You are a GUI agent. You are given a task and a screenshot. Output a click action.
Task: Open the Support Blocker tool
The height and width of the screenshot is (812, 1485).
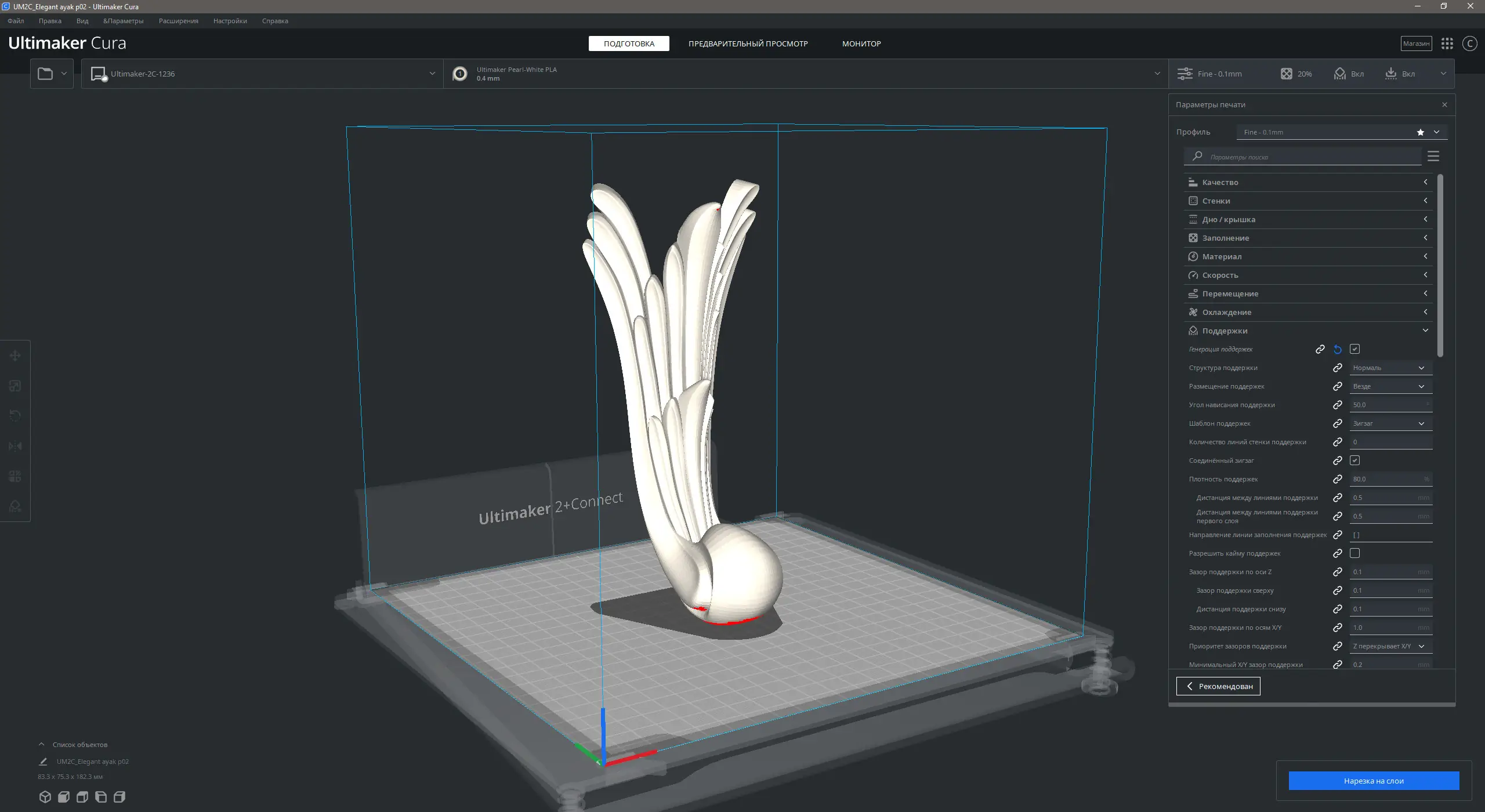click(x=15, y=506)
